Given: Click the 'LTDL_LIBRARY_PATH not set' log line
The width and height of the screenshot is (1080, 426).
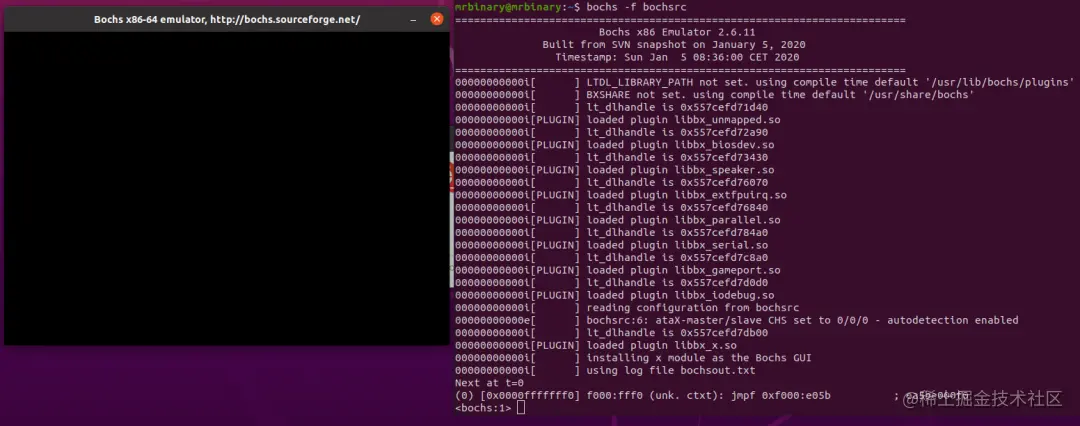Looking at the screenshot, I should click(765, 82).
